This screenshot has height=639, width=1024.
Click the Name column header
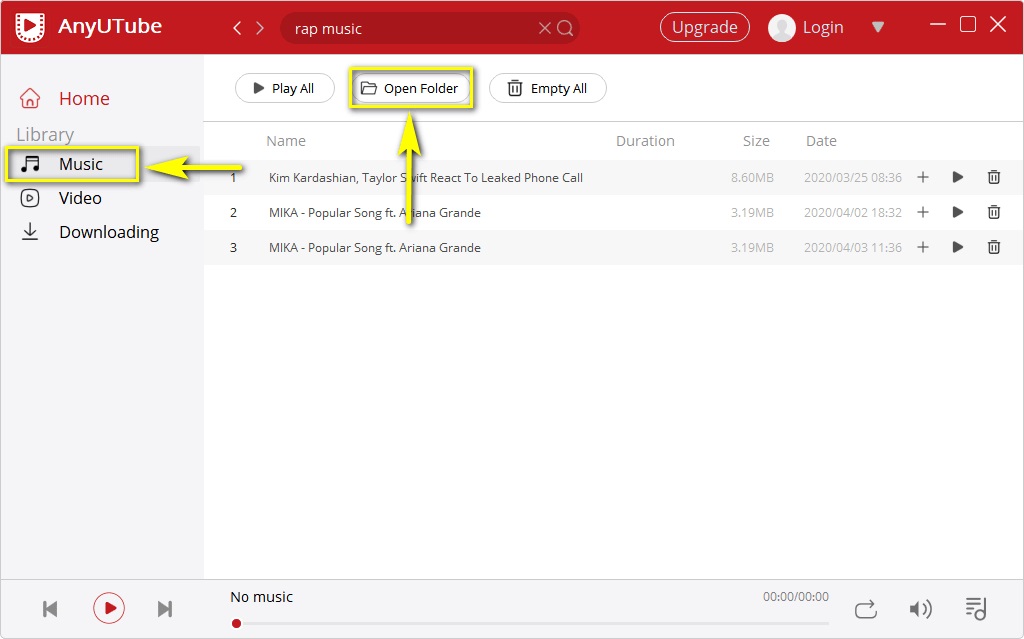click(286, 141)
